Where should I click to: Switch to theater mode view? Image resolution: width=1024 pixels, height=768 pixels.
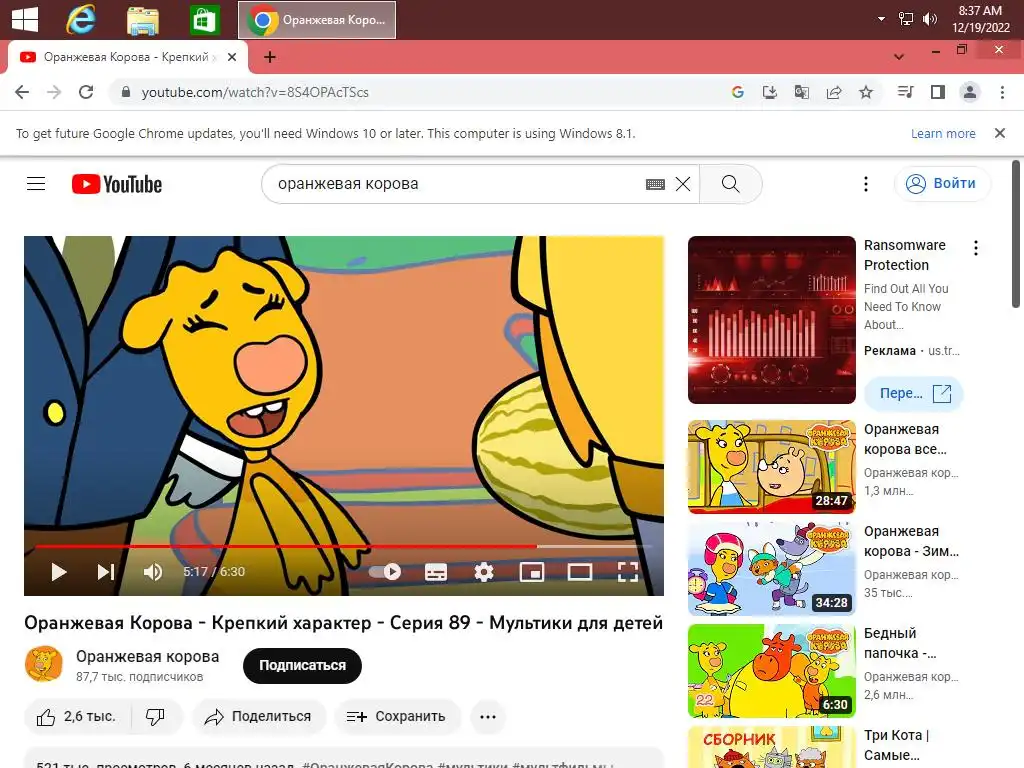[x=580, y=572]
